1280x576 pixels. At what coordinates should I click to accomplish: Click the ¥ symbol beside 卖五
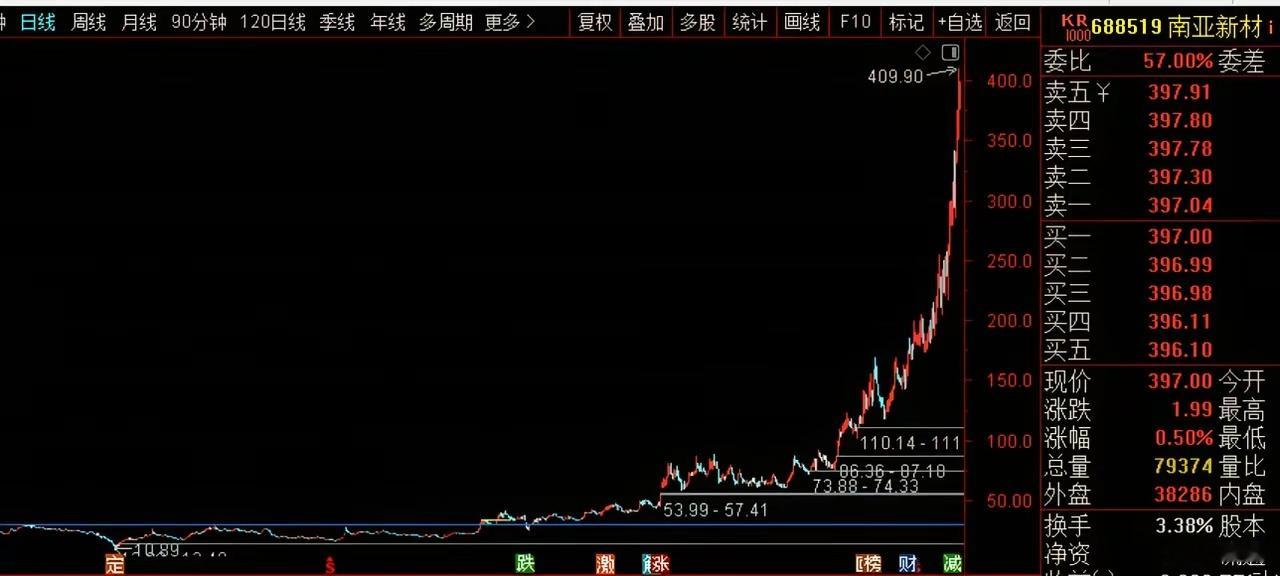(1103, 93)
